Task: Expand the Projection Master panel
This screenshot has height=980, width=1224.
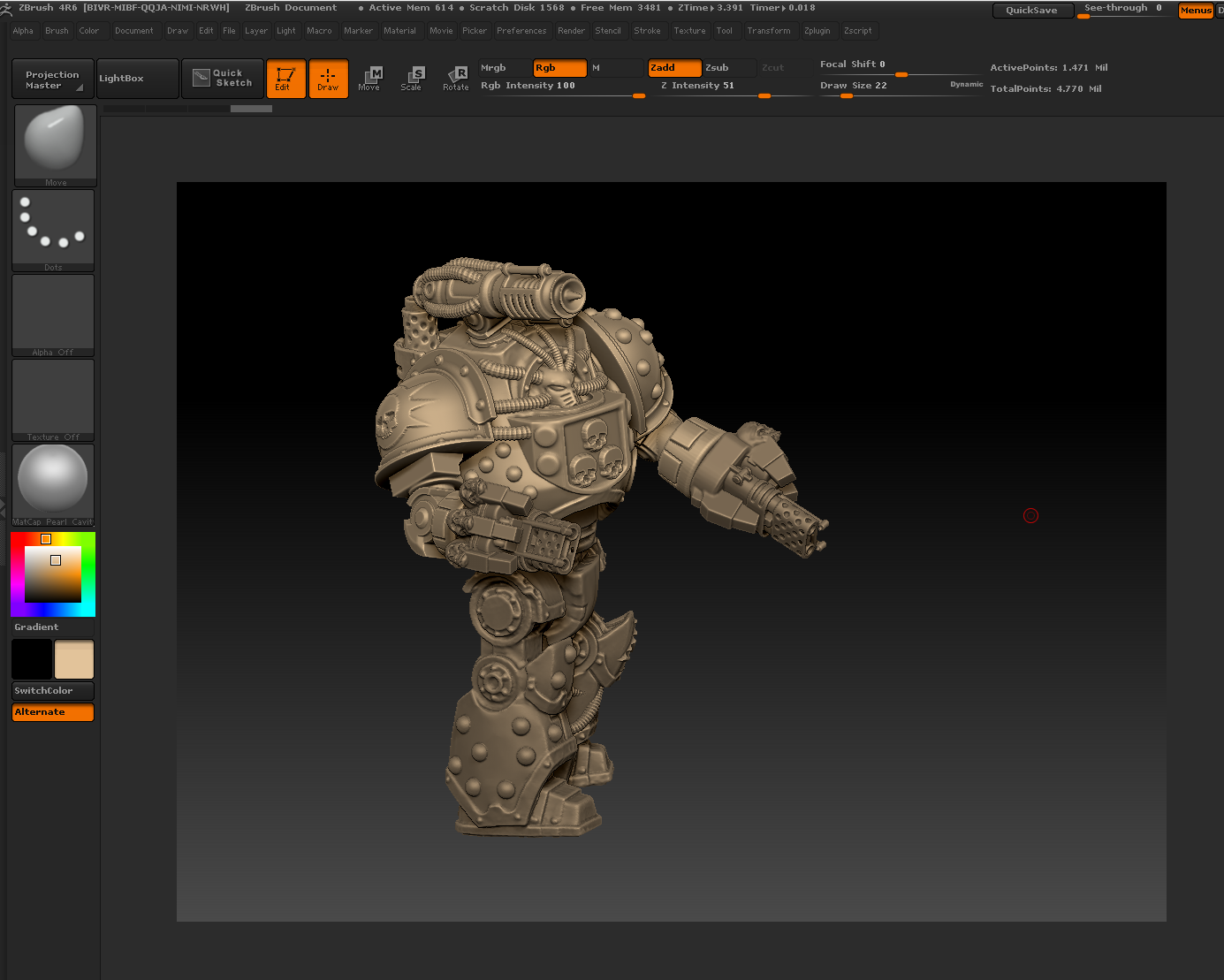Action: coord(52,80)
